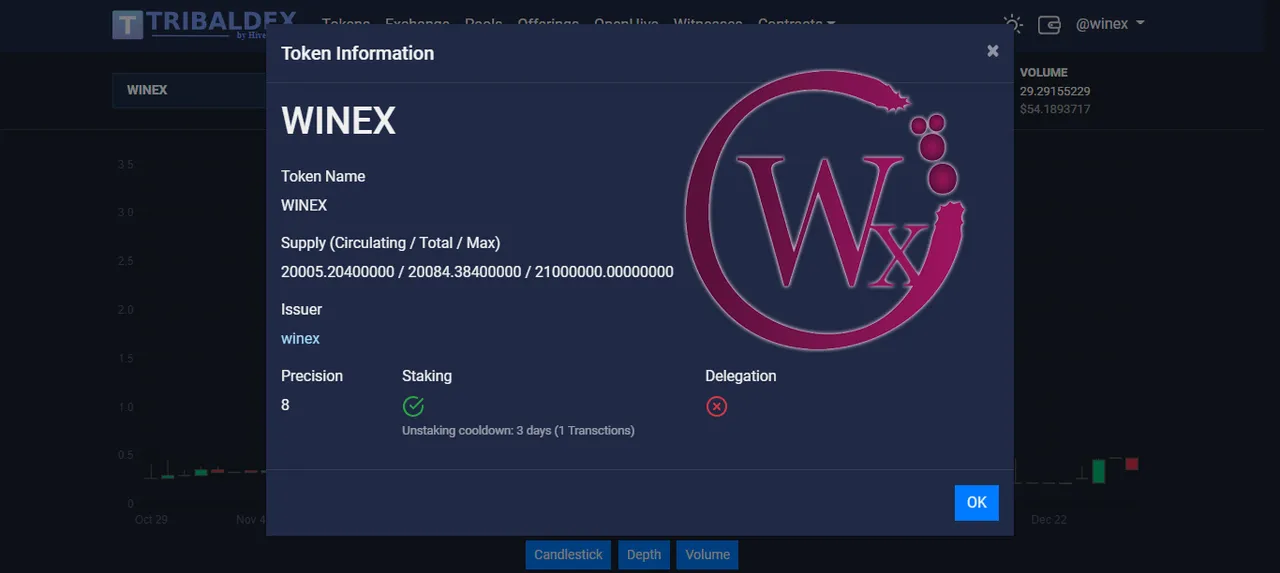This screenshot has width=1280, height=573.
Task: Switch to the Candlestick chart
Action: coord(568,555)
